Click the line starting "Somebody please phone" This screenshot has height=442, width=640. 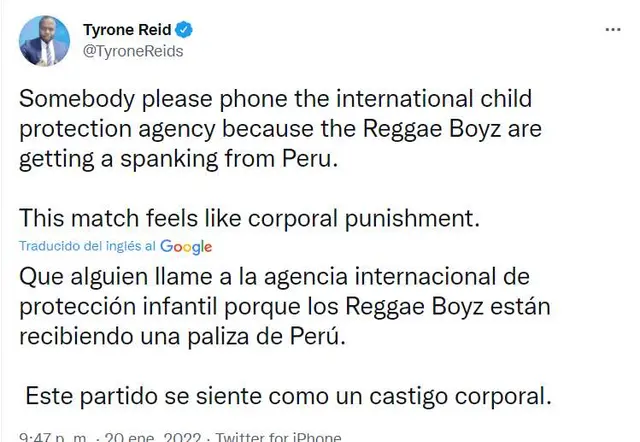263,102
